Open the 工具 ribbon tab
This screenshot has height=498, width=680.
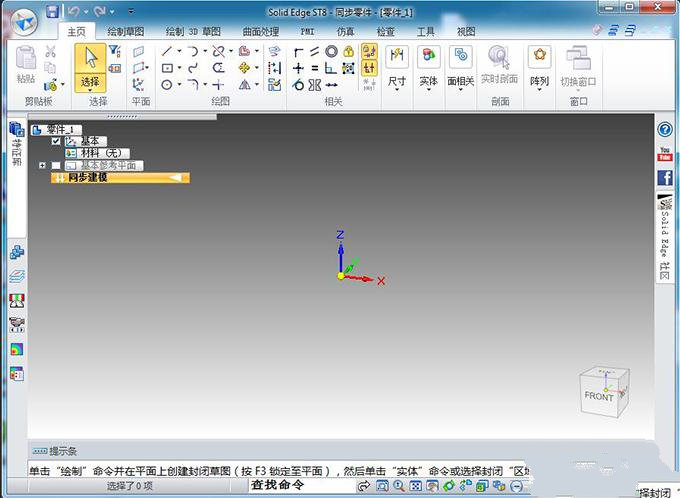(425, 32)
